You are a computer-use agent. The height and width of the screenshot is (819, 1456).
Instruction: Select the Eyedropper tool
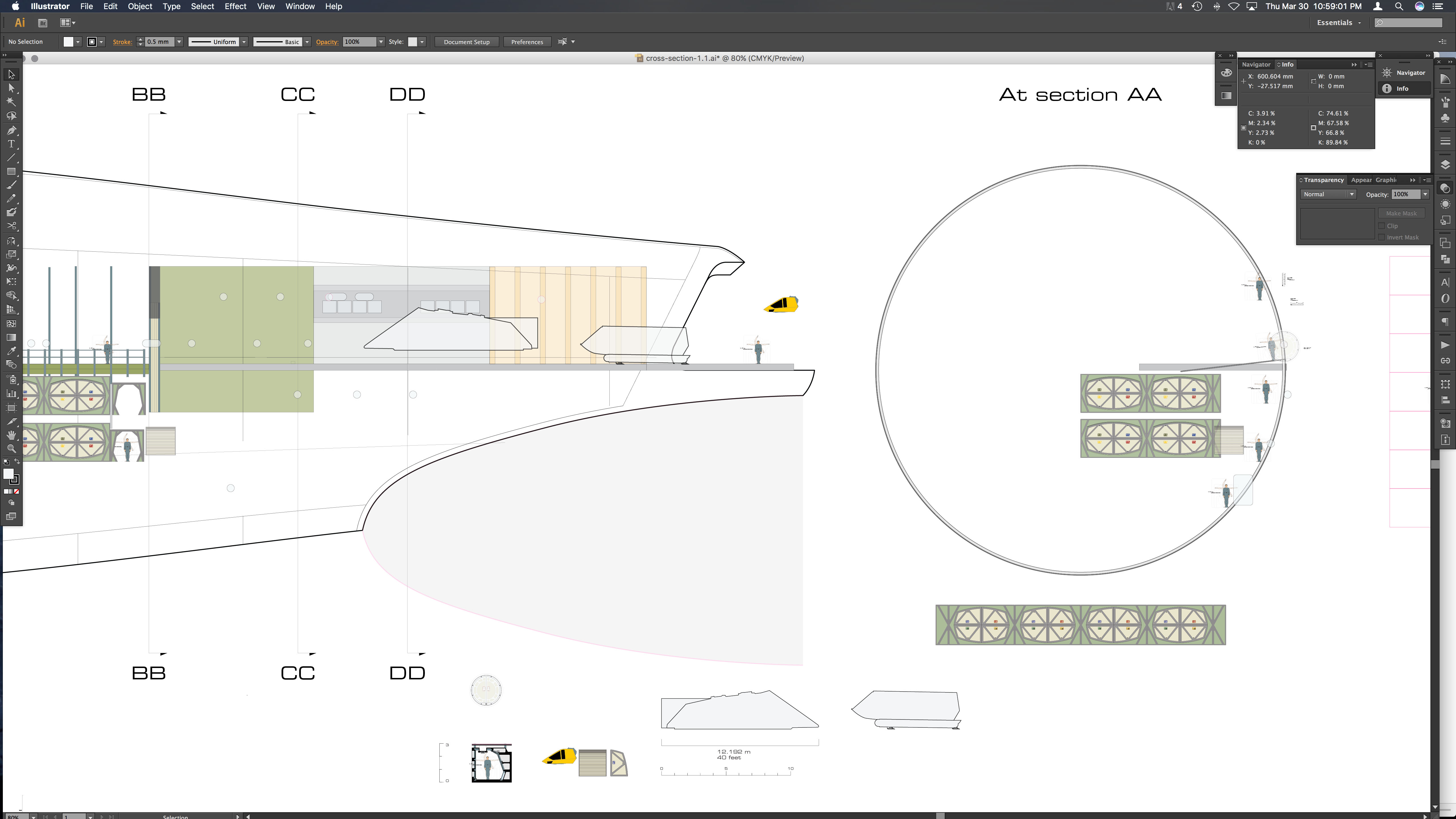point(11,351)
